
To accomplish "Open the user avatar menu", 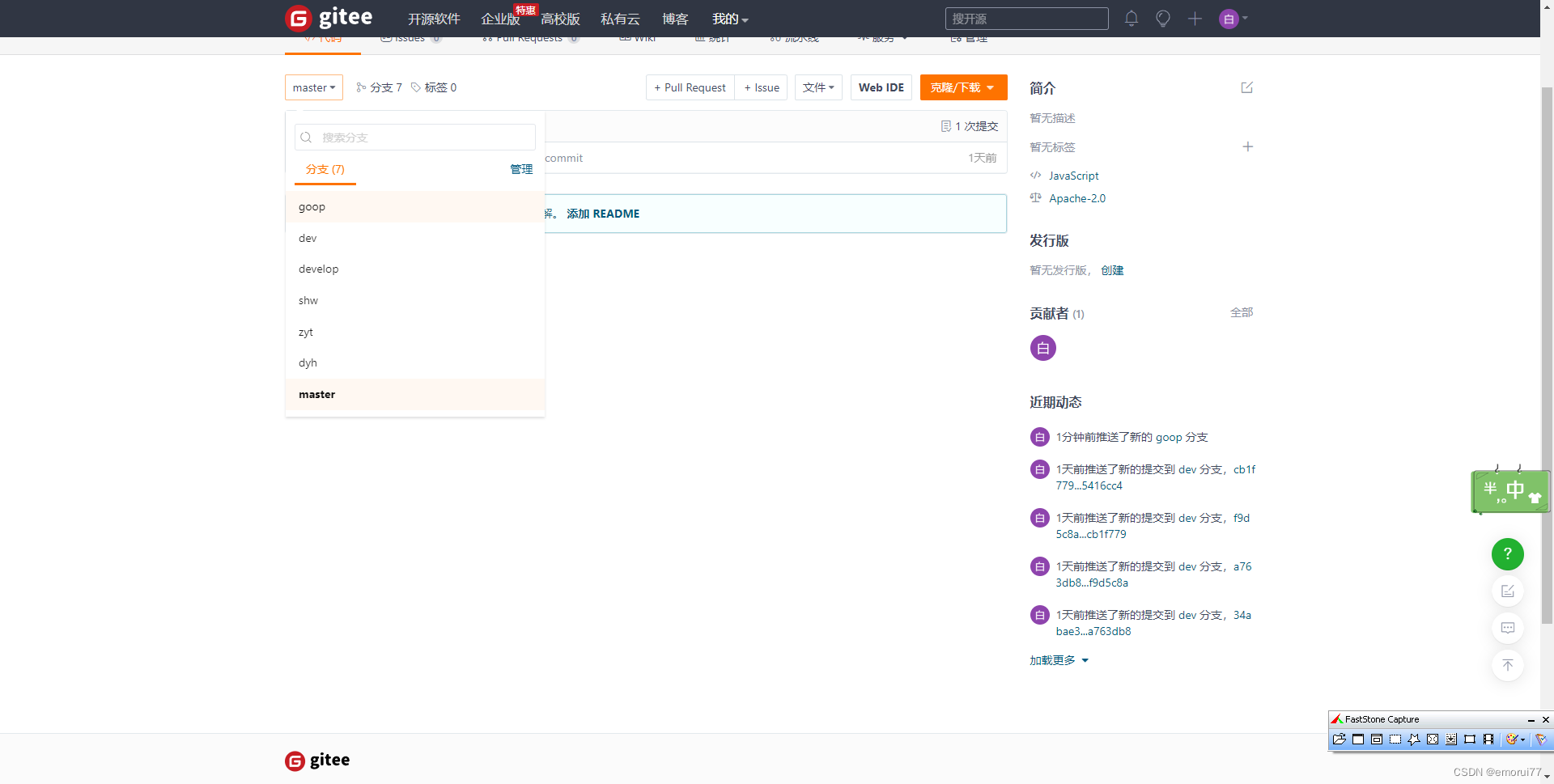I will [x=1233, y=19].
